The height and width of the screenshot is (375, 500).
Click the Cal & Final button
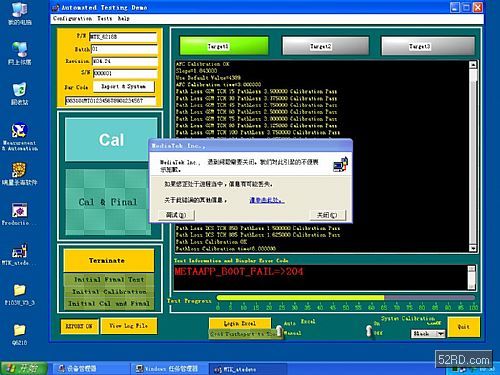(x=107, y=202)
